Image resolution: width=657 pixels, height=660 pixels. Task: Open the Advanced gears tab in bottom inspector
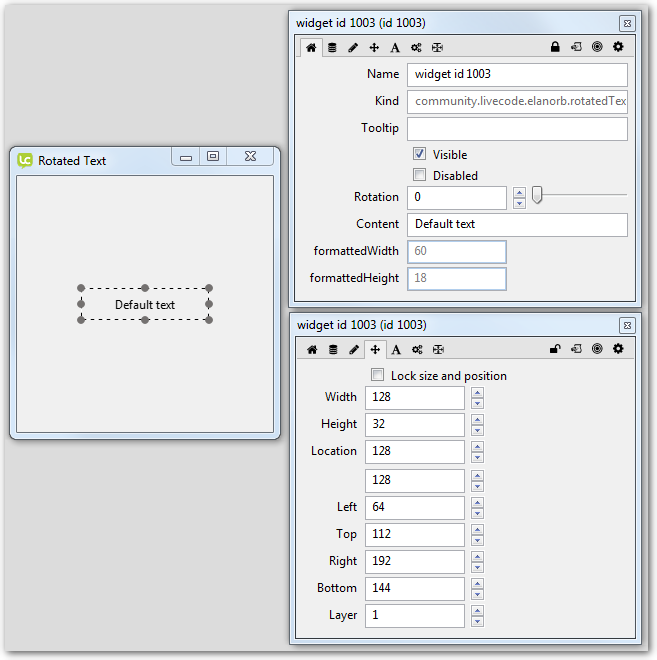coord(417,349)
